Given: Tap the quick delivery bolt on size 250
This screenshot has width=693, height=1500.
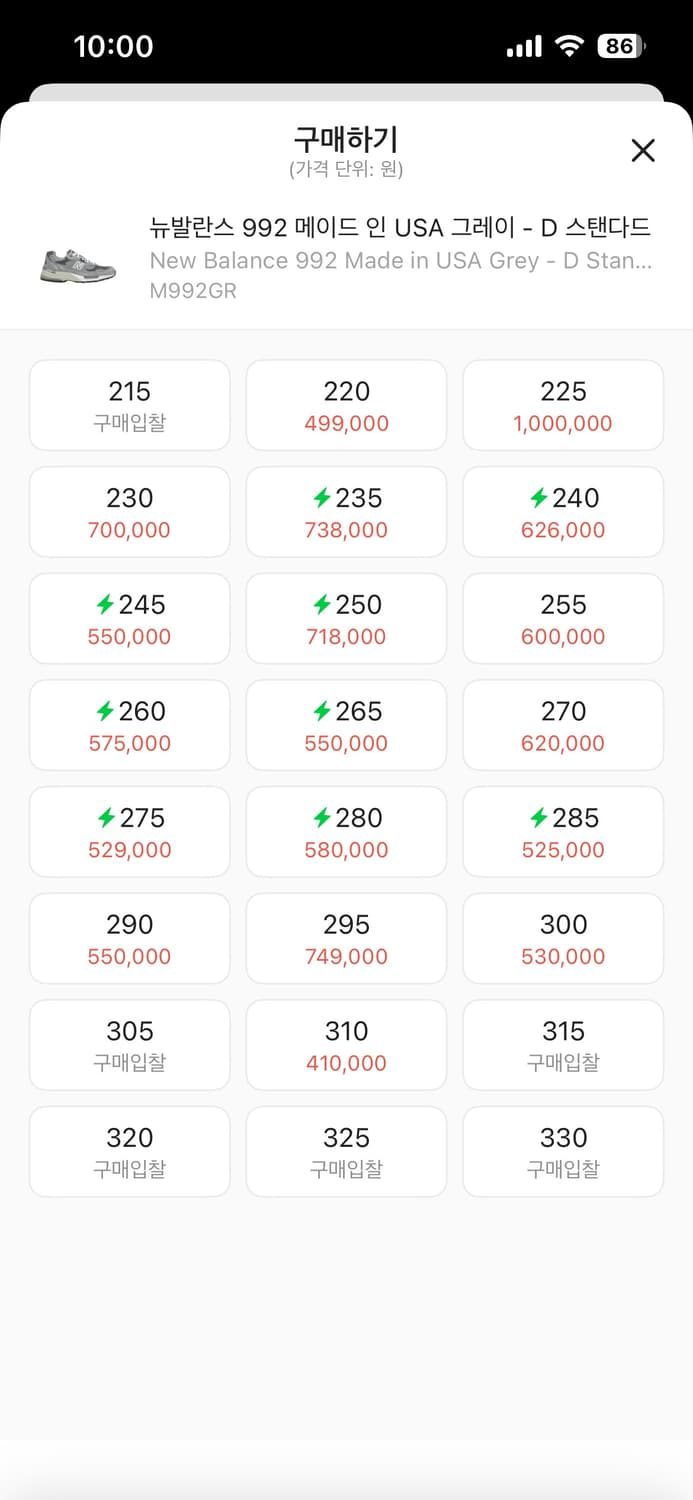Looking at the screenshot, I should 322,605.
